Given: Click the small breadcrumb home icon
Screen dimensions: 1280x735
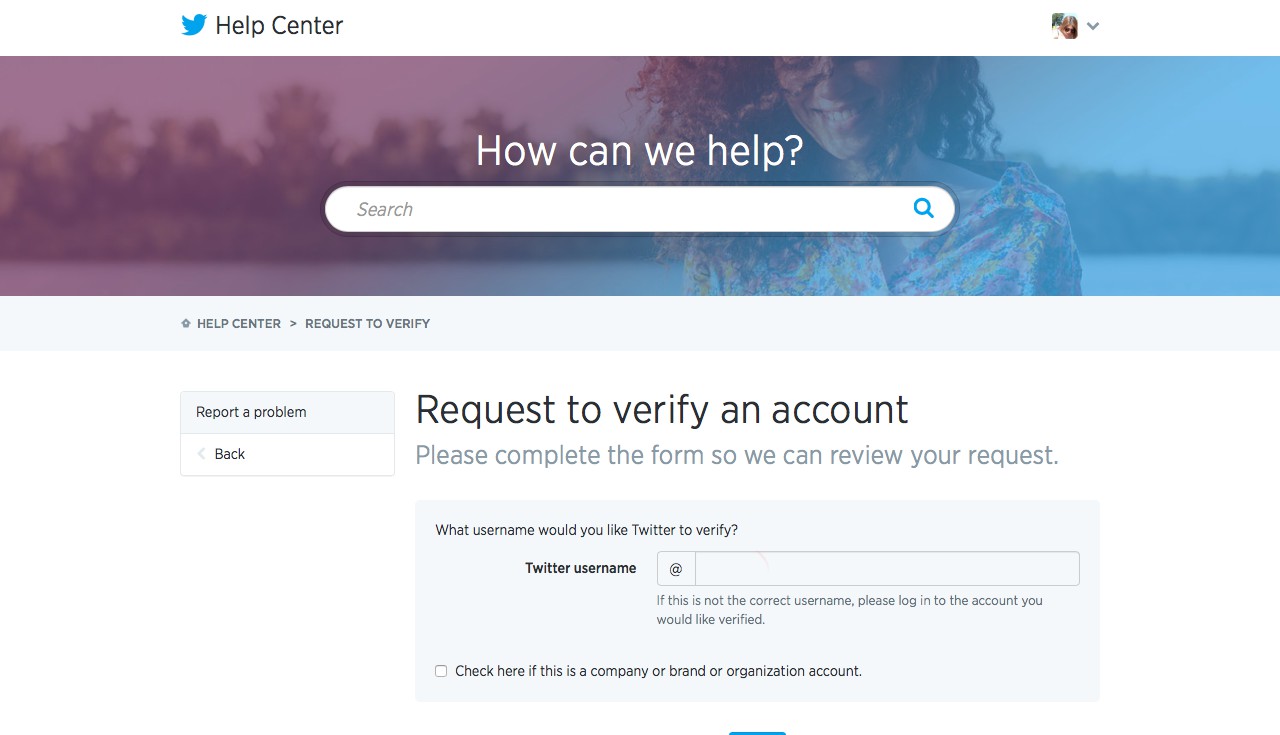Looking at the screenshot, I should click(x=186, y=324).
